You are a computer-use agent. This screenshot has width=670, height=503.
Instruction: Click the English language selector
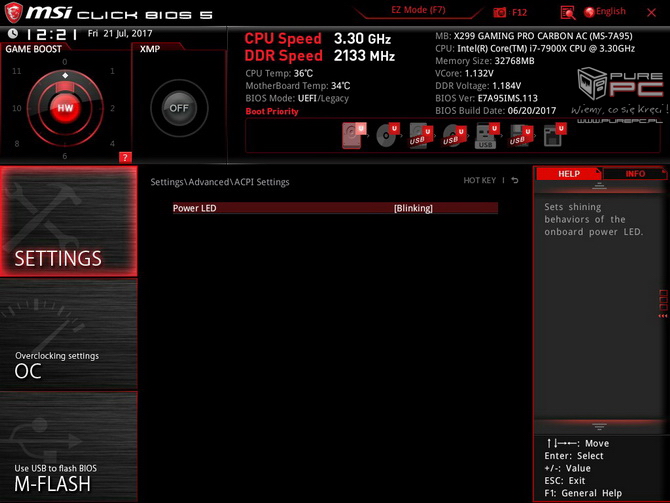[611, 12]
